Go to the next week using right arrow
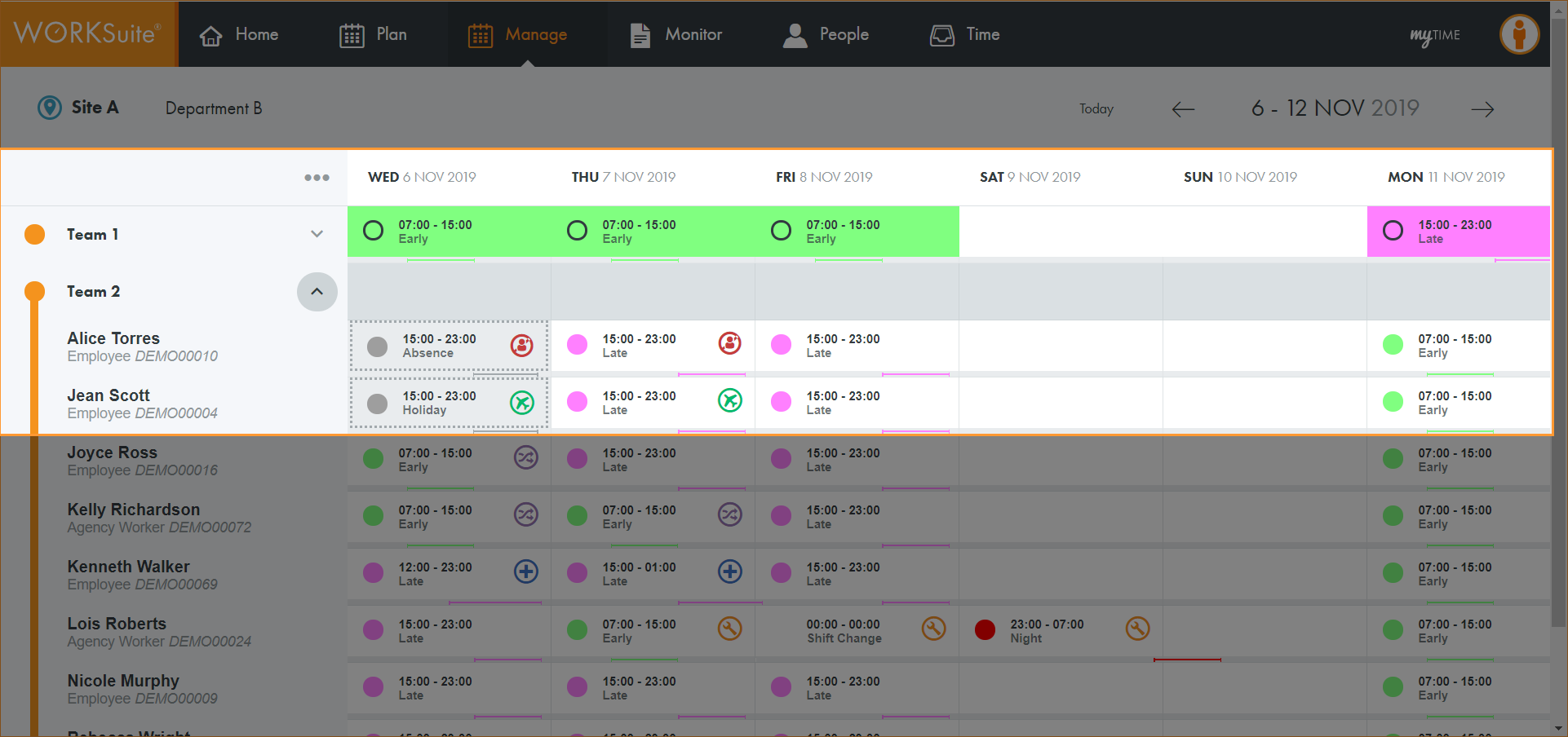Screen dimensions: 1568x737 tap(1482, 109)
